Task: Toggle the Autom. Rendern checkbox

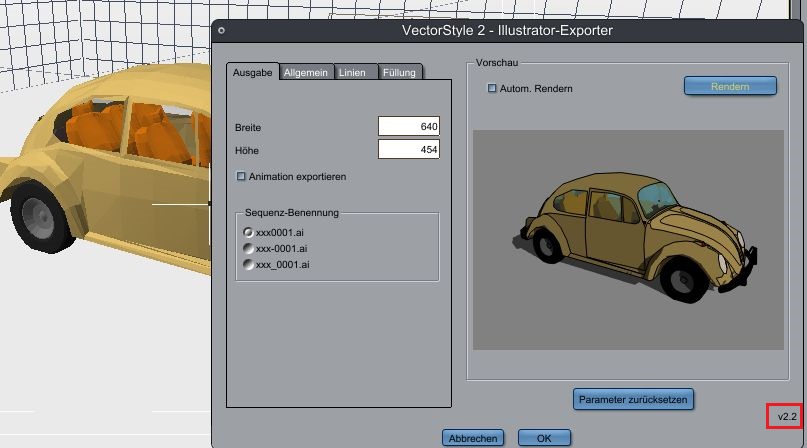Action: [x=492, y=88]
